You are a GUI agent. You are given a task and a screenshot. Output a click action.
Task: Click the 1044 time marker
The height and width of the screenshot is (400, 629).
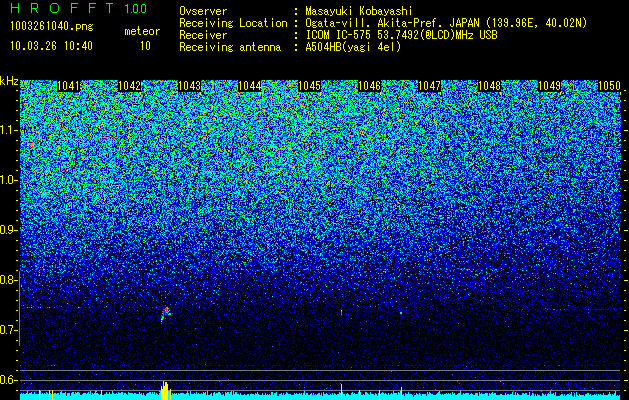point(250,86)
